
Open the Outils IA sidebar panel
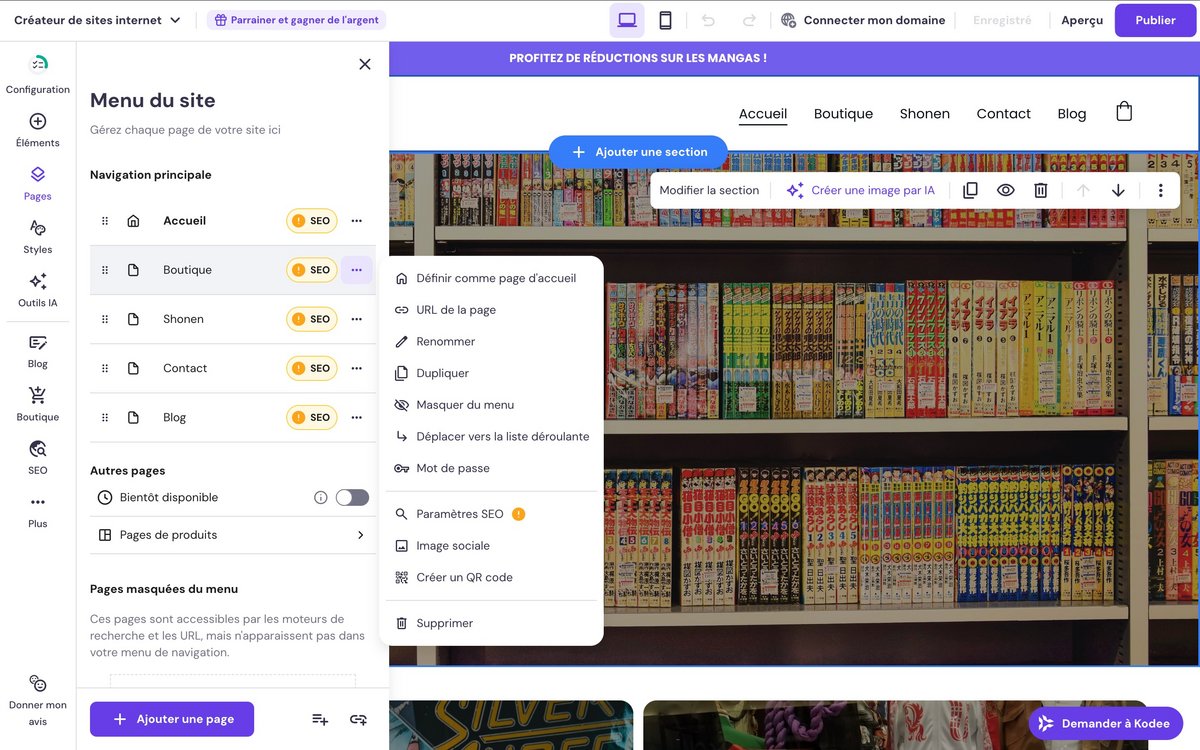pos(38,289)
